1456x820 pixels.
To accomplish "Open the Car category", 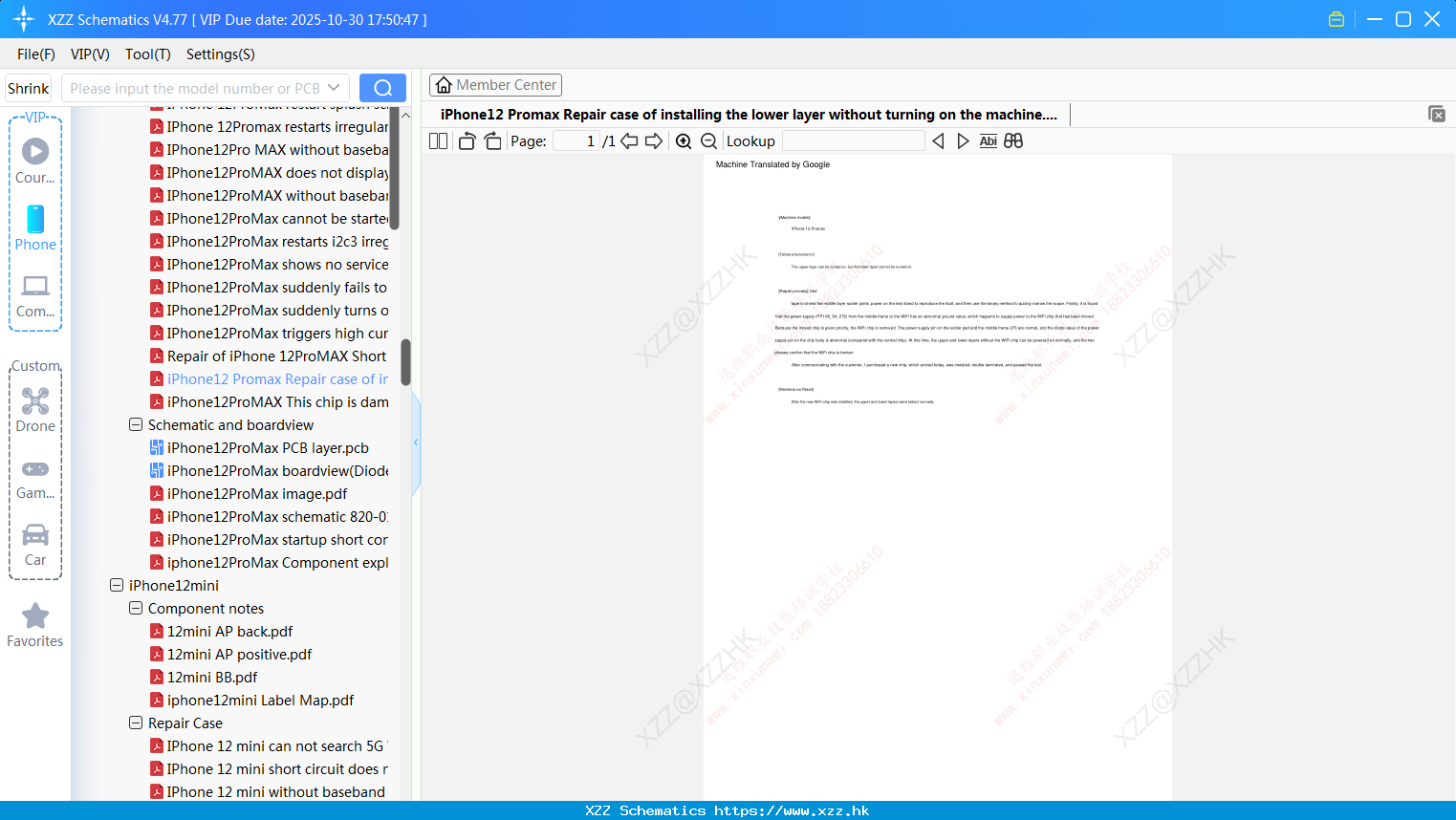I will coord(35,545).
